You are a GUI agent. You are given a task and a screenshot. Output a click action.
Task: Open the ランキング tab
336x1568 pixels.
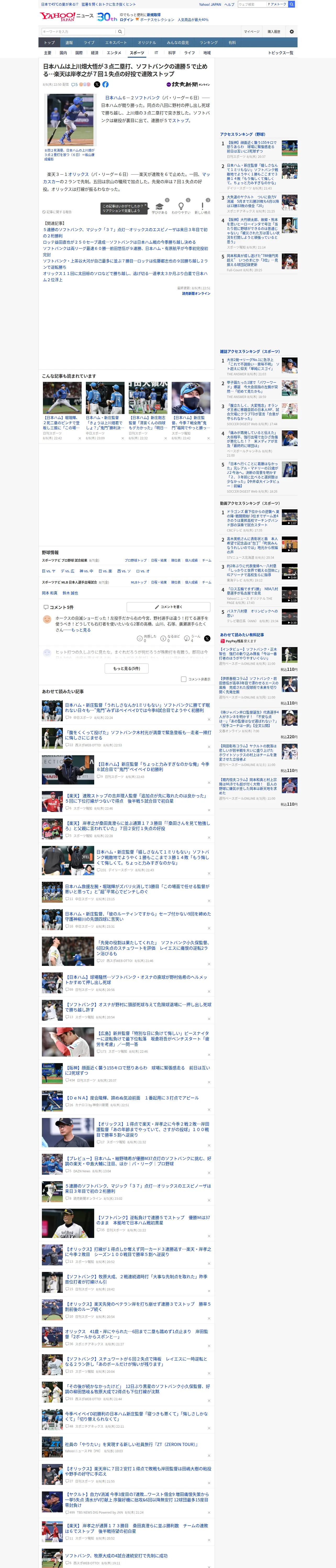[209, 43]
